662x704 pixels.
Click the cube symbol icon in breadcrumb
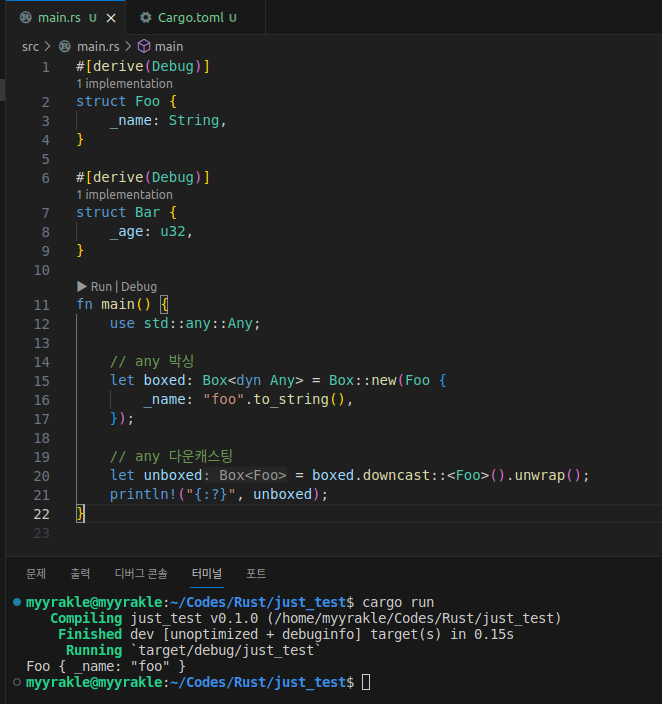click(x=143, y=46)
